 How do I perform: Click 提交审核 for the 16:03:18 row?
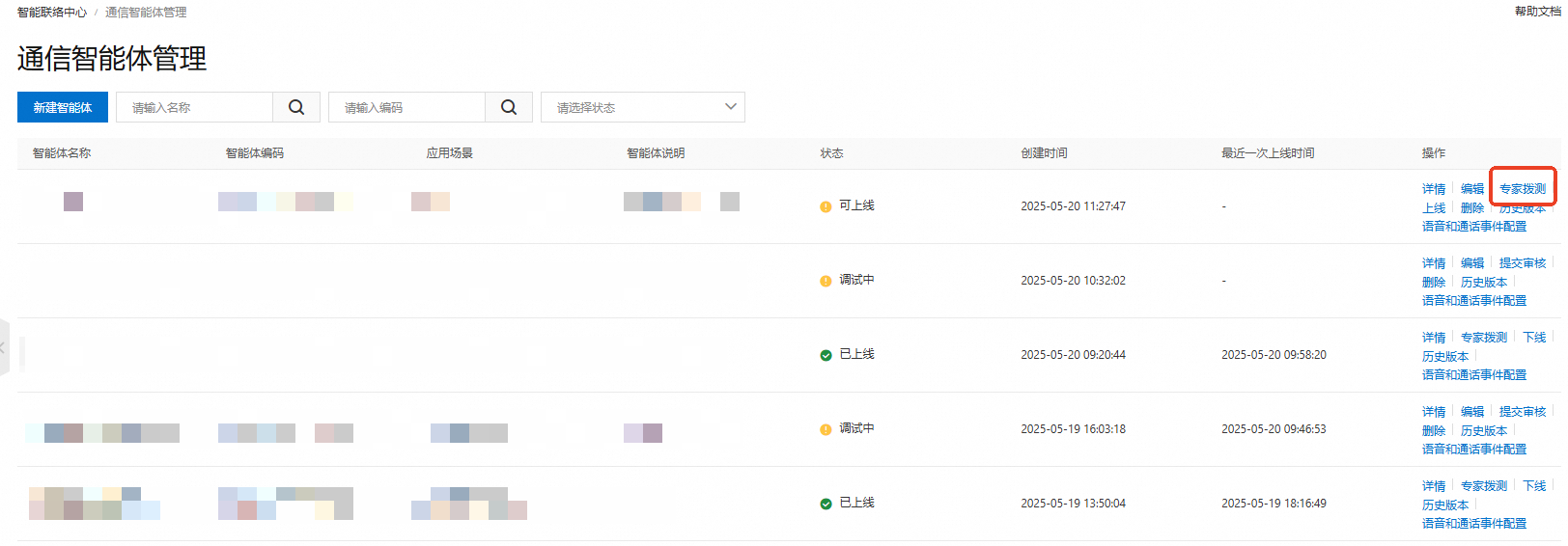point(1523,412)
